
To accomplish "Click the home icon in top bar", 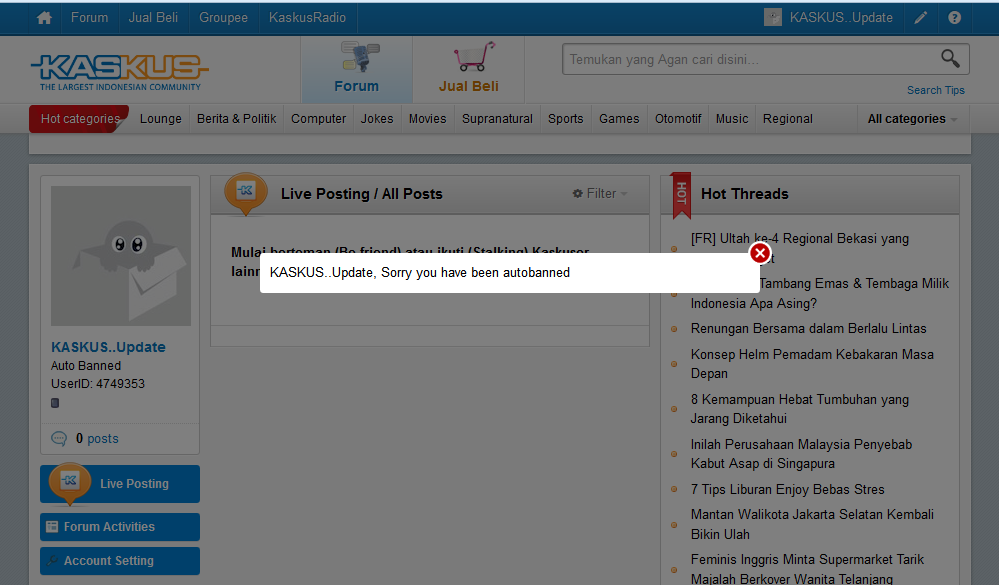I will (x=45, y=18).
